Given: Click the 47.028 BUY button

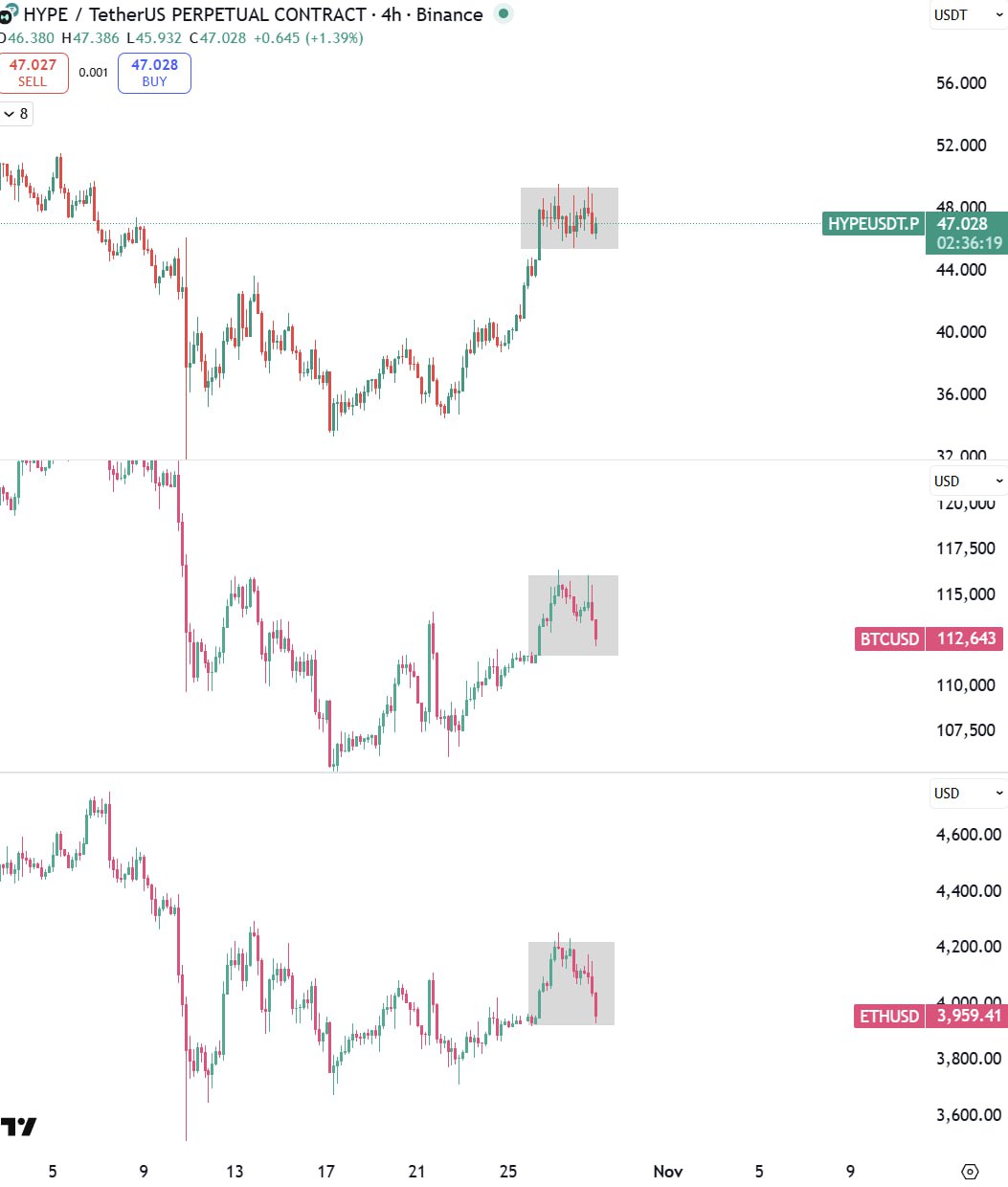Looking at the screenshot, I should pyautogui.click(x=154, y=73).
